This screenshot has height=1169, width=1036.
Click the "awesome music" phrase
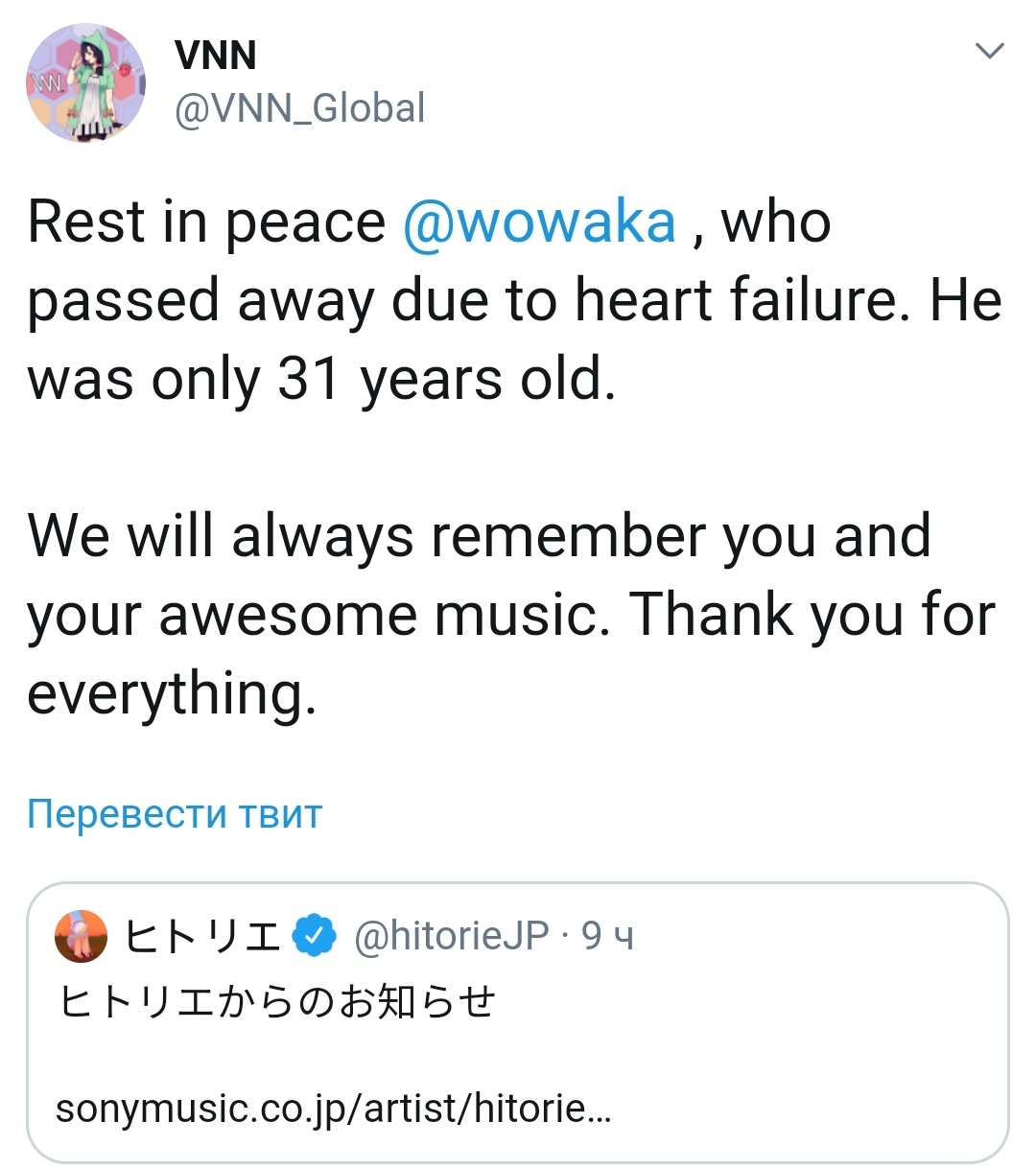(x=385, y=615)
